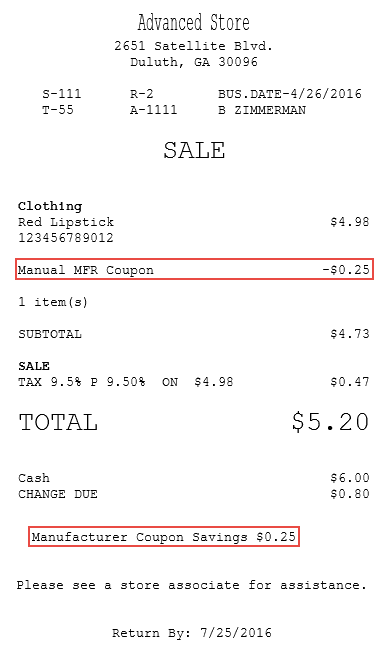Select the bold Clothing category label
Image resolution: width=388 pixels, height=652 pixels.
point(50,206)
